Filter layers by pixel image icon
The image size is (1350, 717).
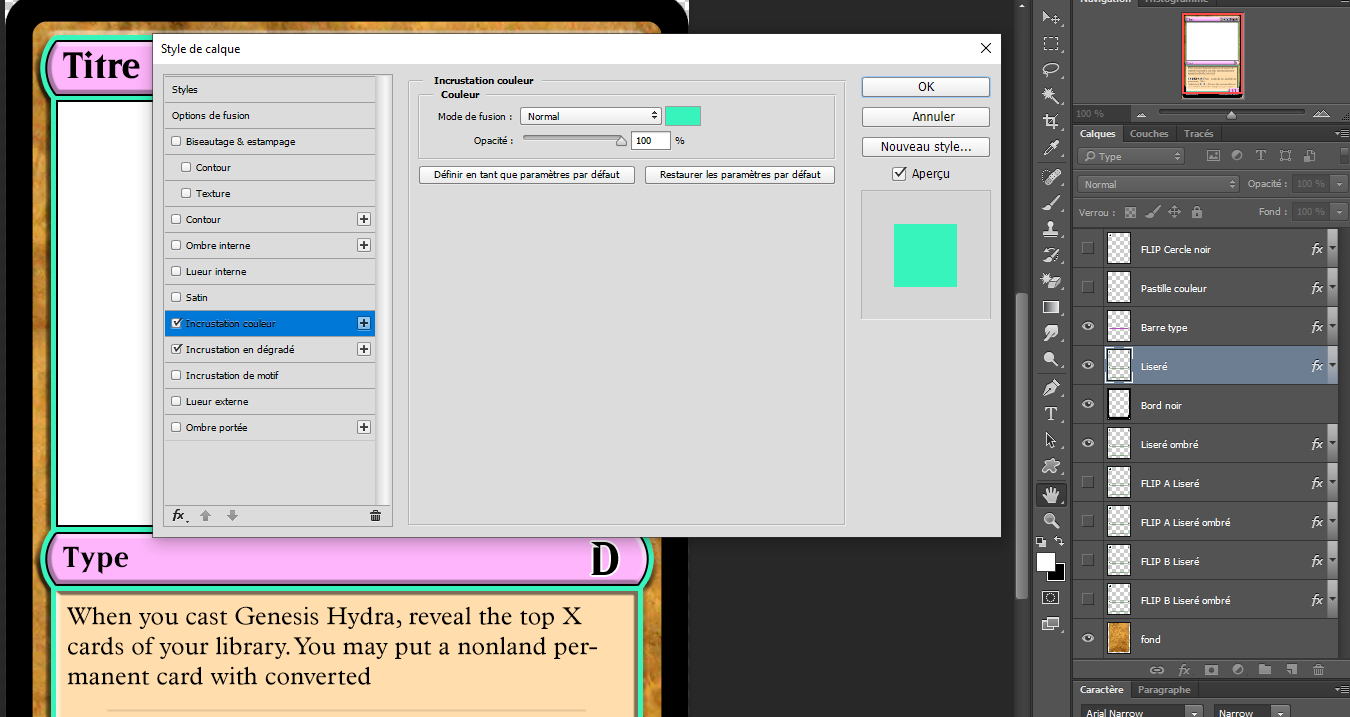coord(1213,156)
